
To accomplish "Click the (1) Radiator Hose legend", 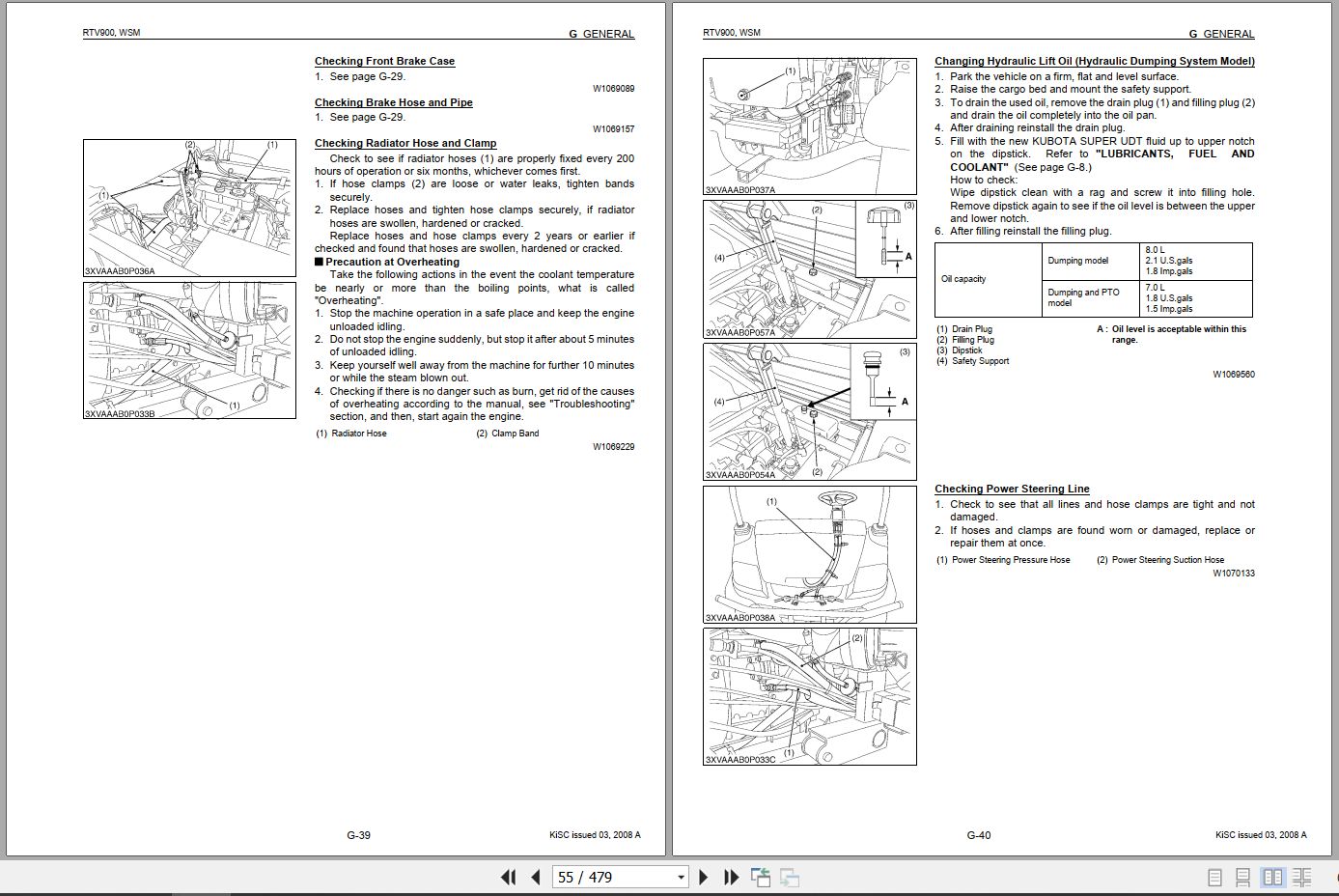I will pos(351,434).
